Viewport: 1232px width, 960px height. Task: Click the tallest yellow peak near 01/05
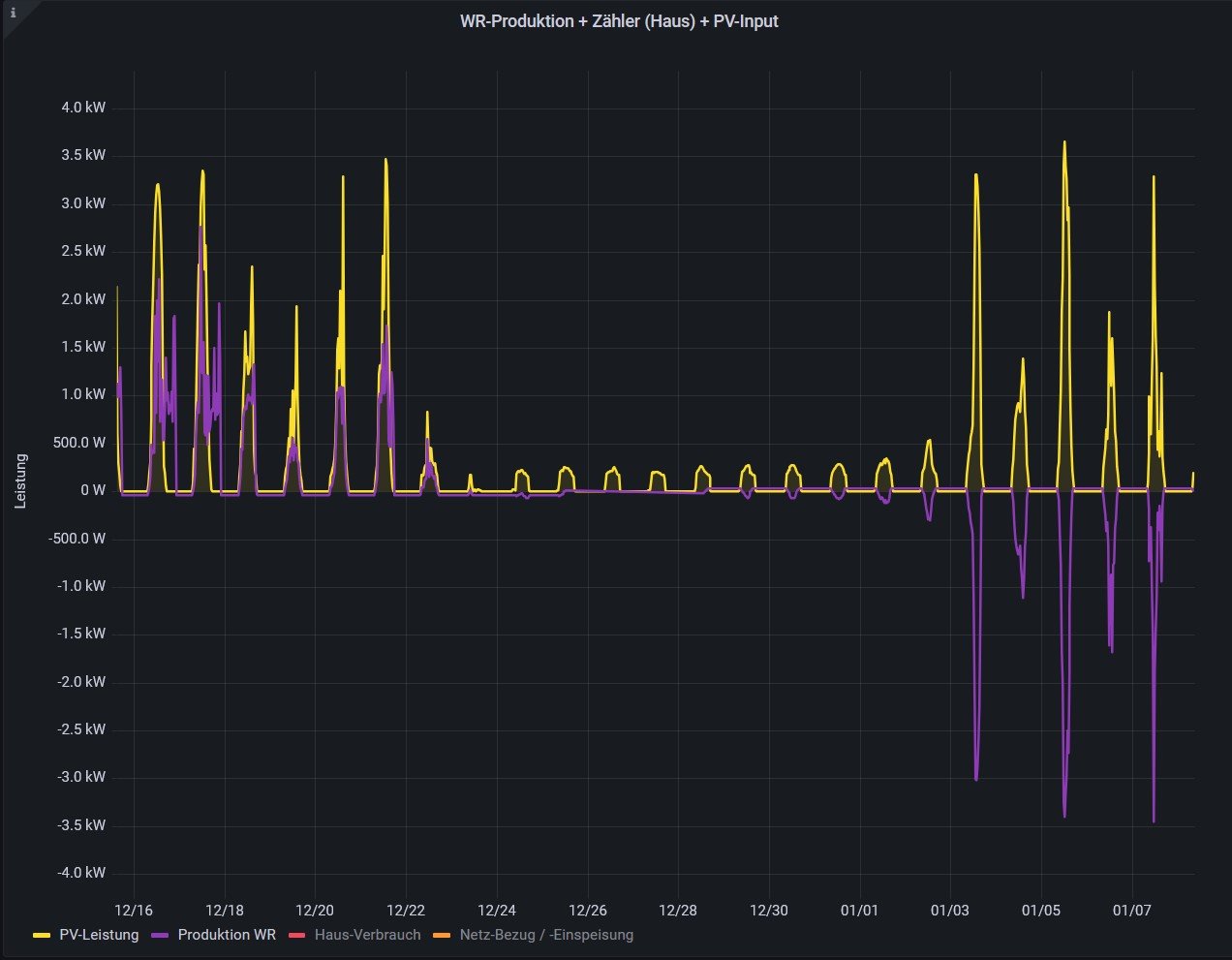pyautogui.click(x=1063, y=143)
